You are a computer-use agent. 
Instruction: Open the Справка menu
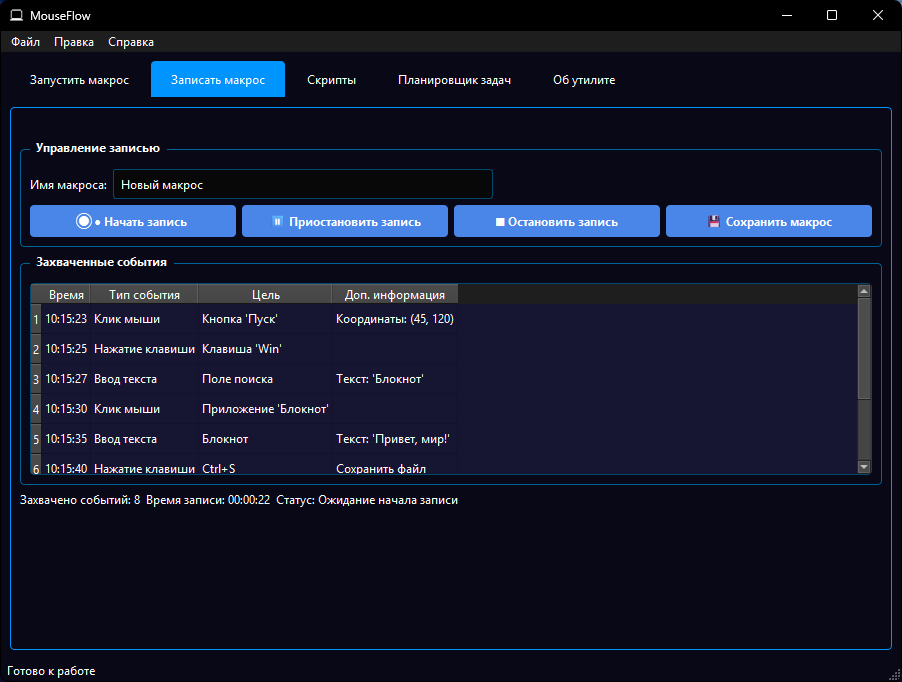tap(131, 42)
